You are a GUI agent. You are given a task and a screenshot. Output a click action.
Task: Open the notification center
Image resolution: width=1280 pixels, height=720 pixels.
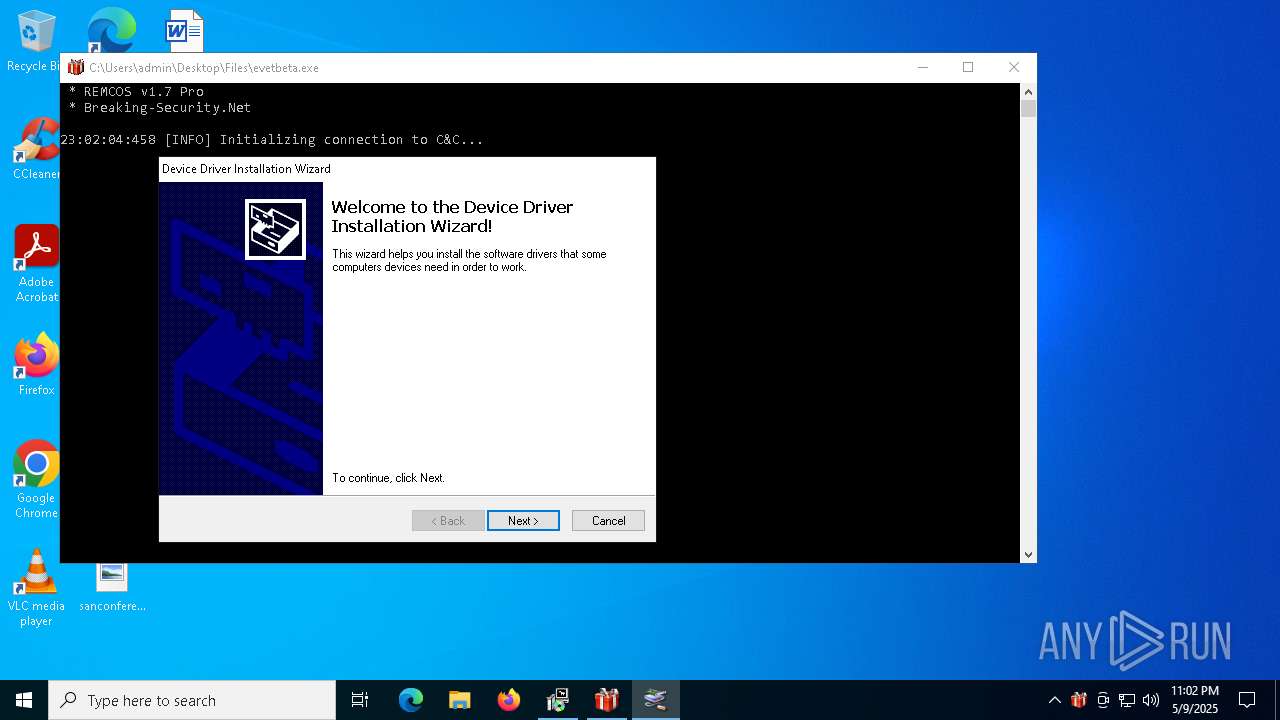(x=1247, y=700)
